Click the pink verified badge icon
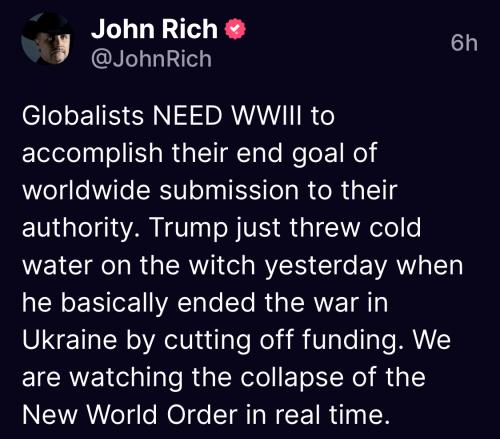 235,29
